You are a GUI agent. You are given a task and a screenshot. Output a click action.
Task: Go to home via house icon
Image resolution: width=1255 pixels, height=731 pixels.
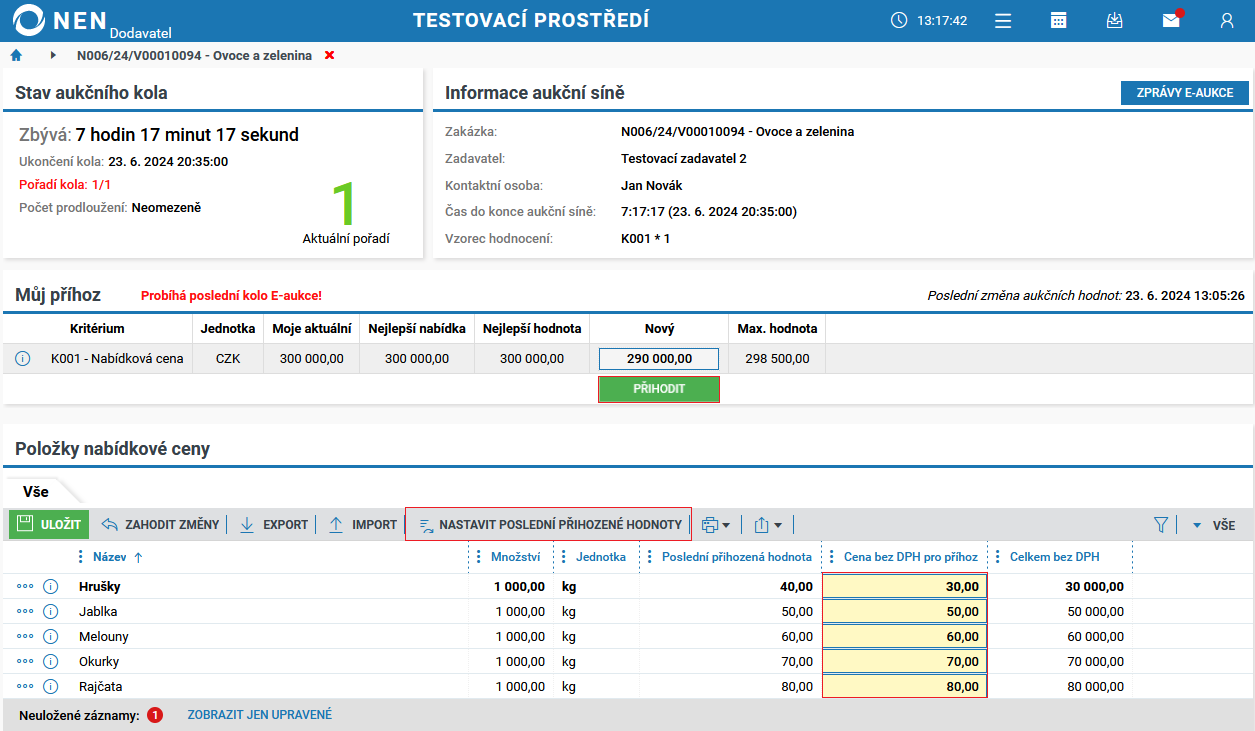[15, 55]
